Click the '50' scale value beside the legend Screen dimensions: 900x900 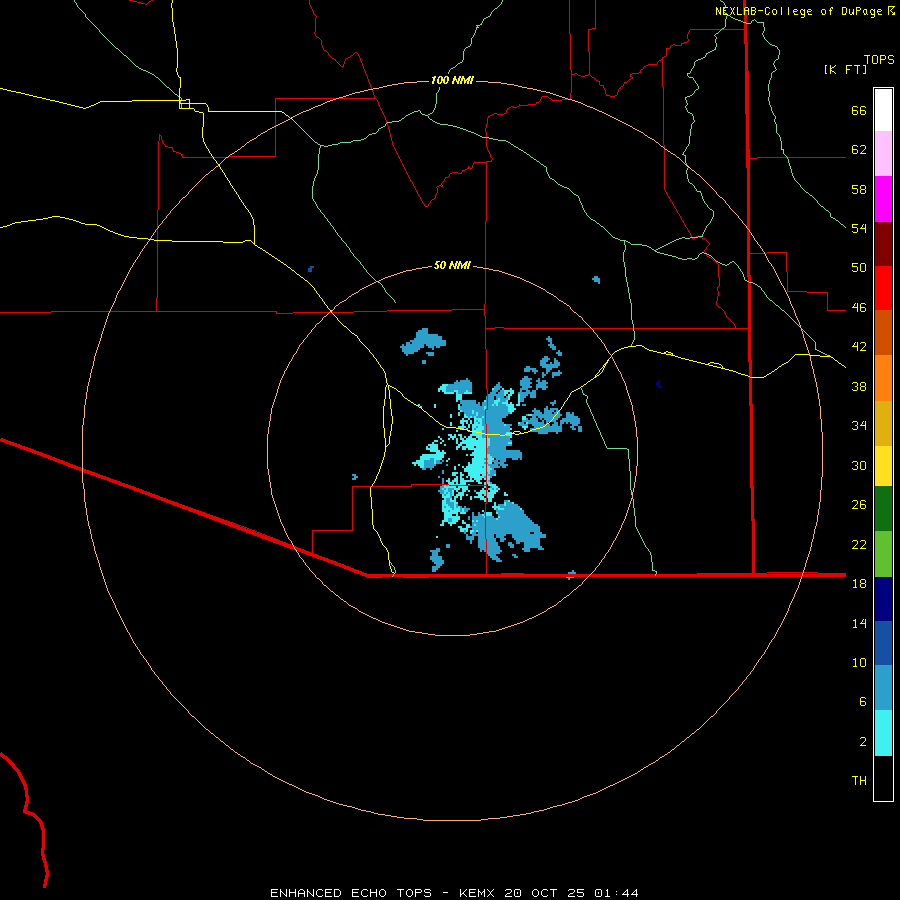[x=859, y=268]
